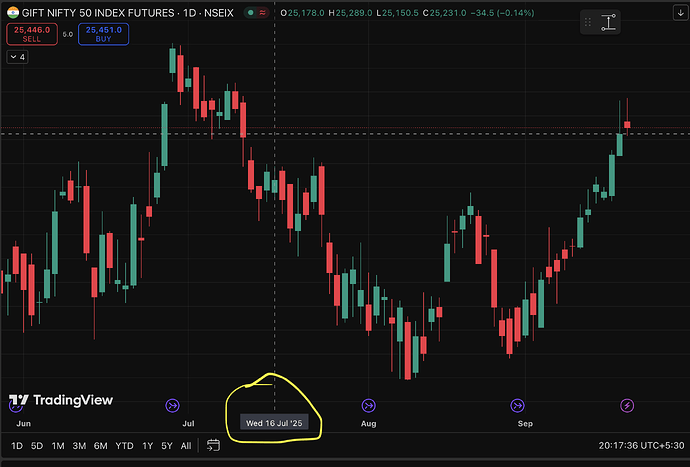
Task: Grab the floating toolbar drag handle dots
Action: [587, 22]
